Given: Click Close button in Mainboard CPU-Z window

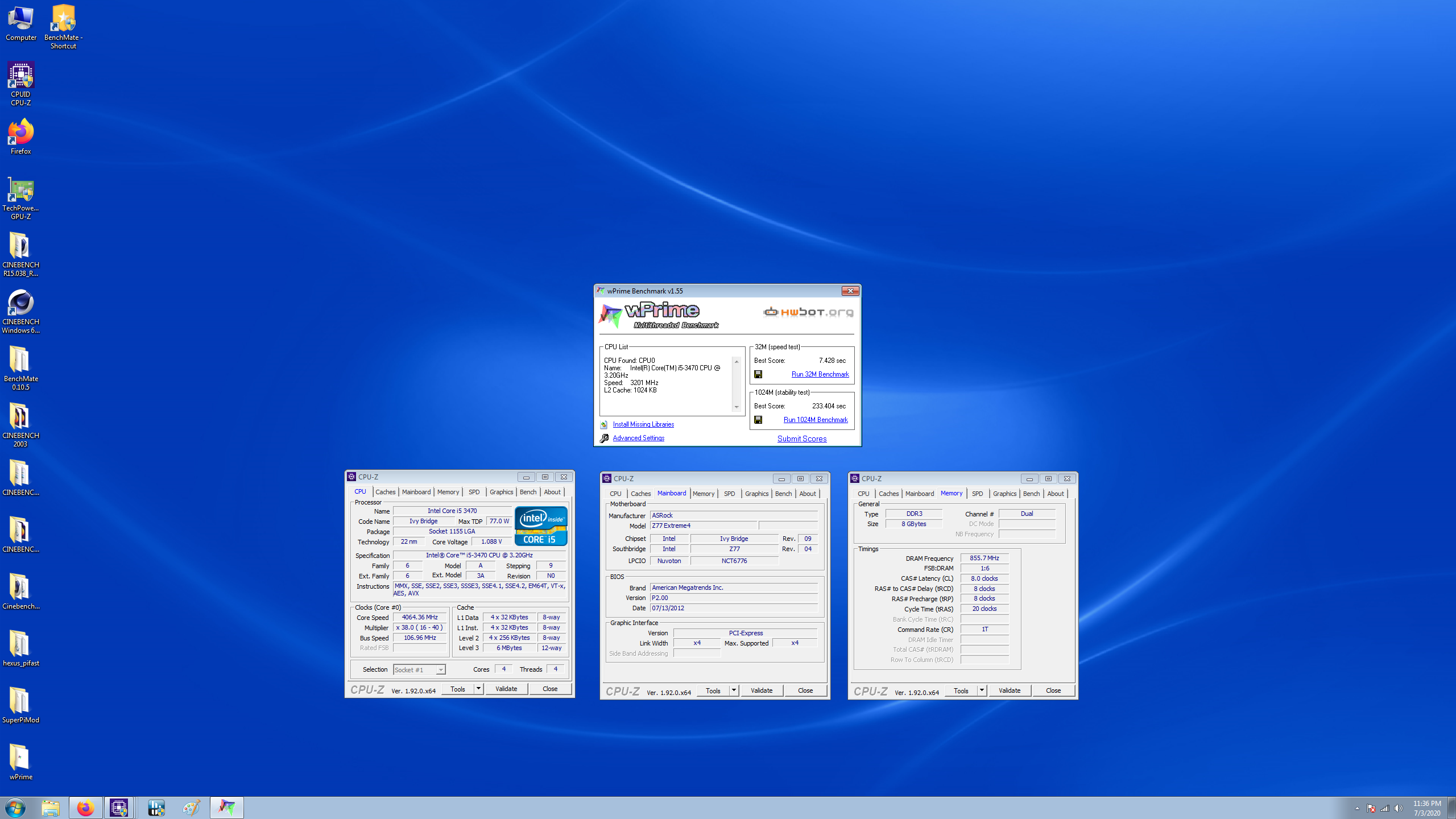Looking at the screenshot, I should [x=805, y=690].
